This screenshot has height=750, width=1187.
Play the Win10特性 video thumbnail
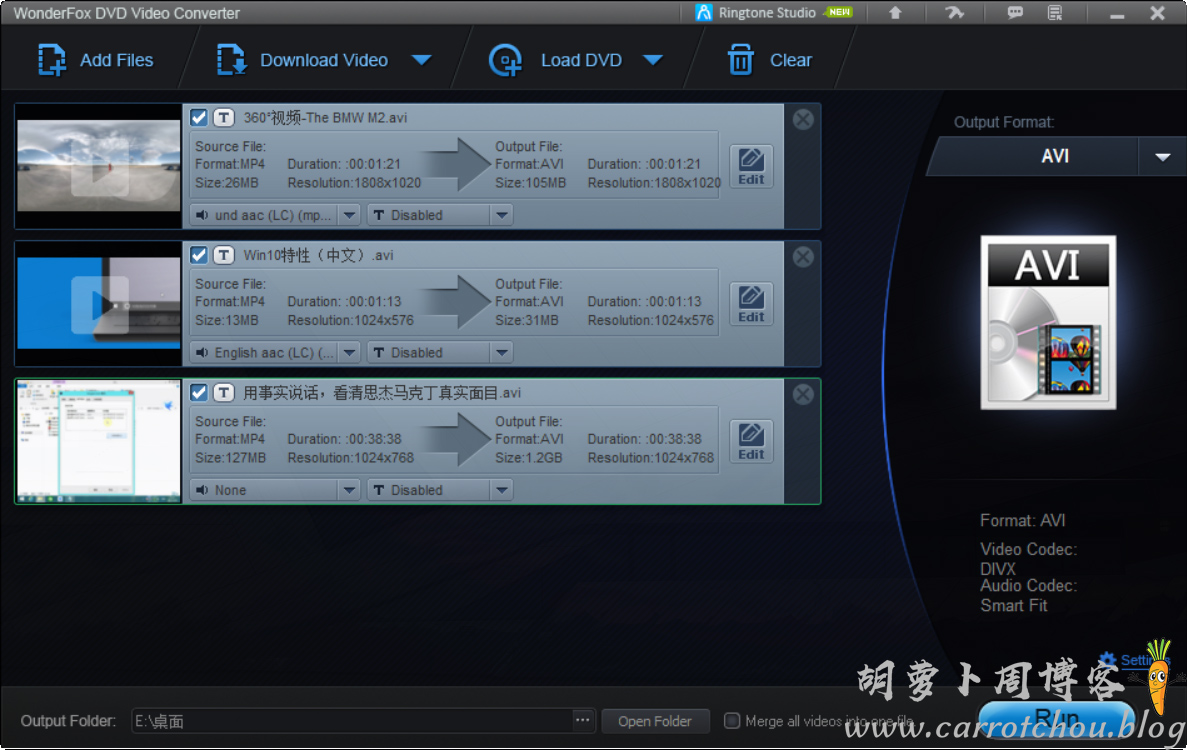[99, 303]
